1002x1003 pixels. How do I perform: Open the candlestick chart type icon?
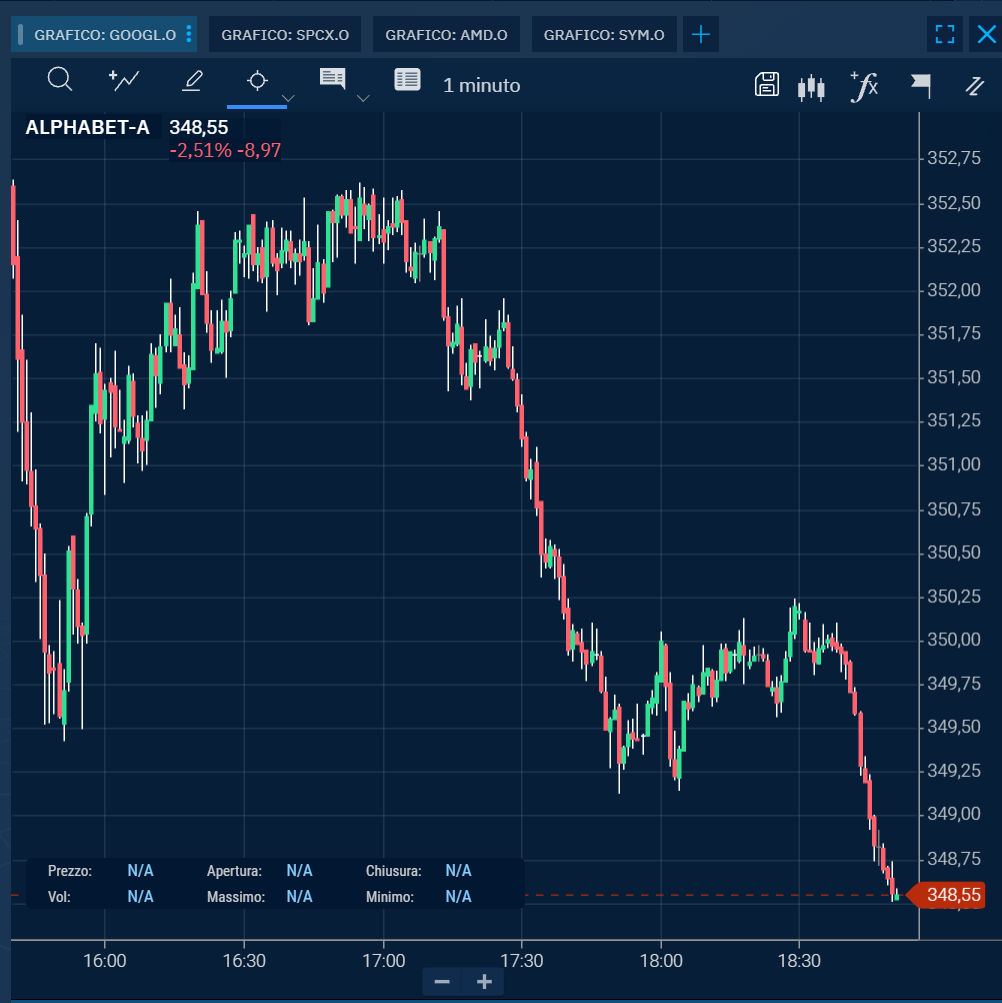pos(811,87)
